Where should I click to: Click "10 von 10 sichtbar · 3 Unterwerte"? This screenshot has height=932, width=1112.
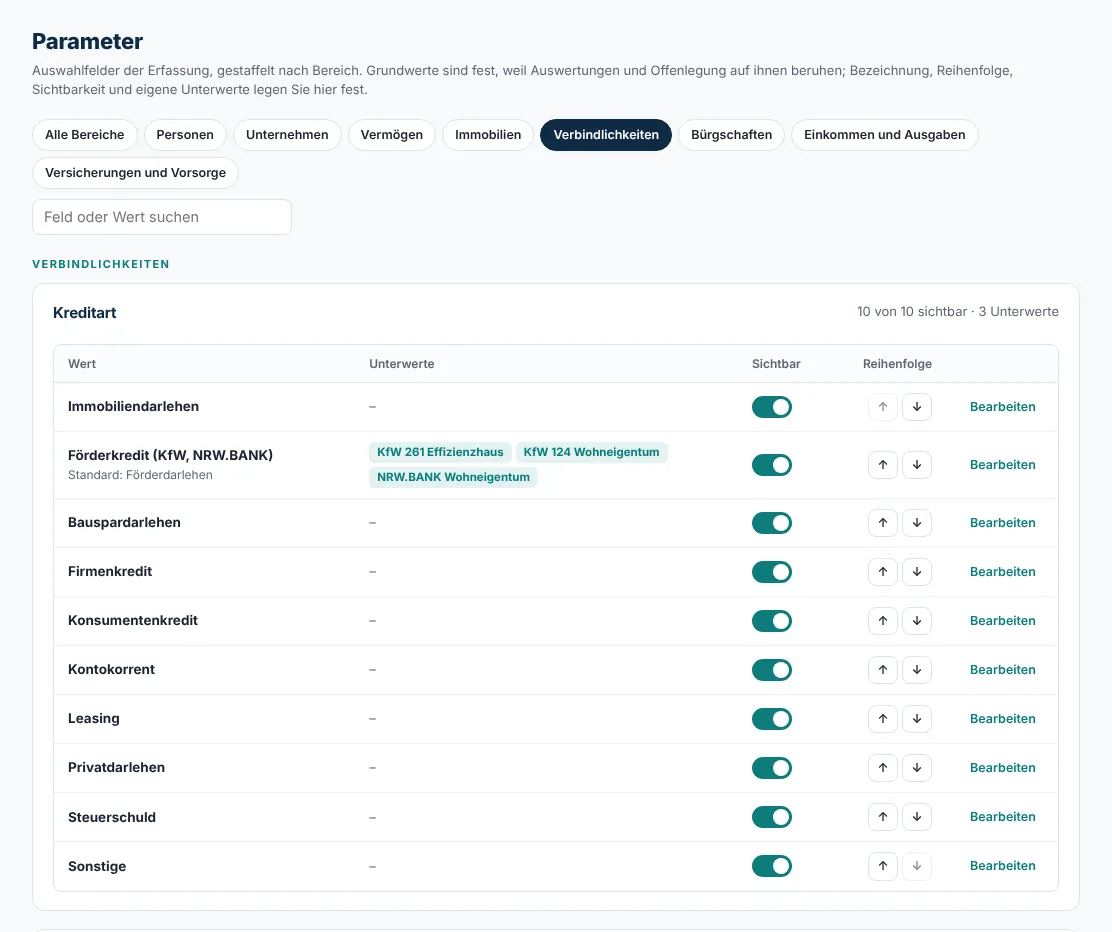(x=957, y=312)
